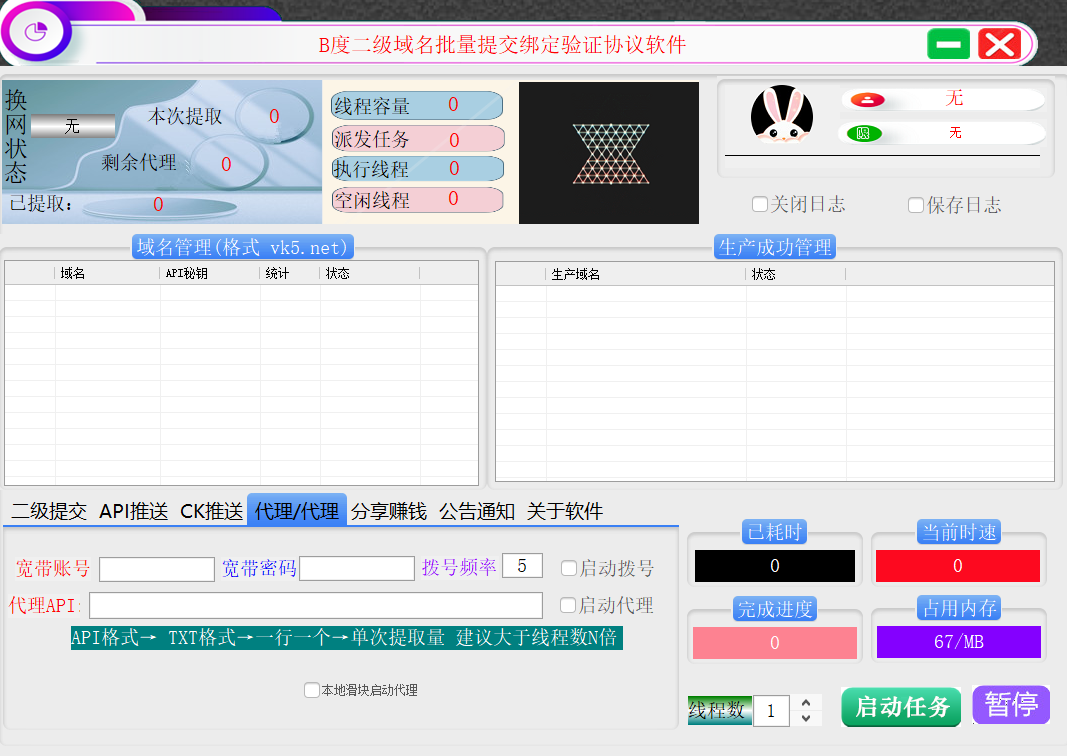Click the triangle mesh animation image
Image resolution: width=1067 pixels, height=756 pixels.
click(609, 153)
